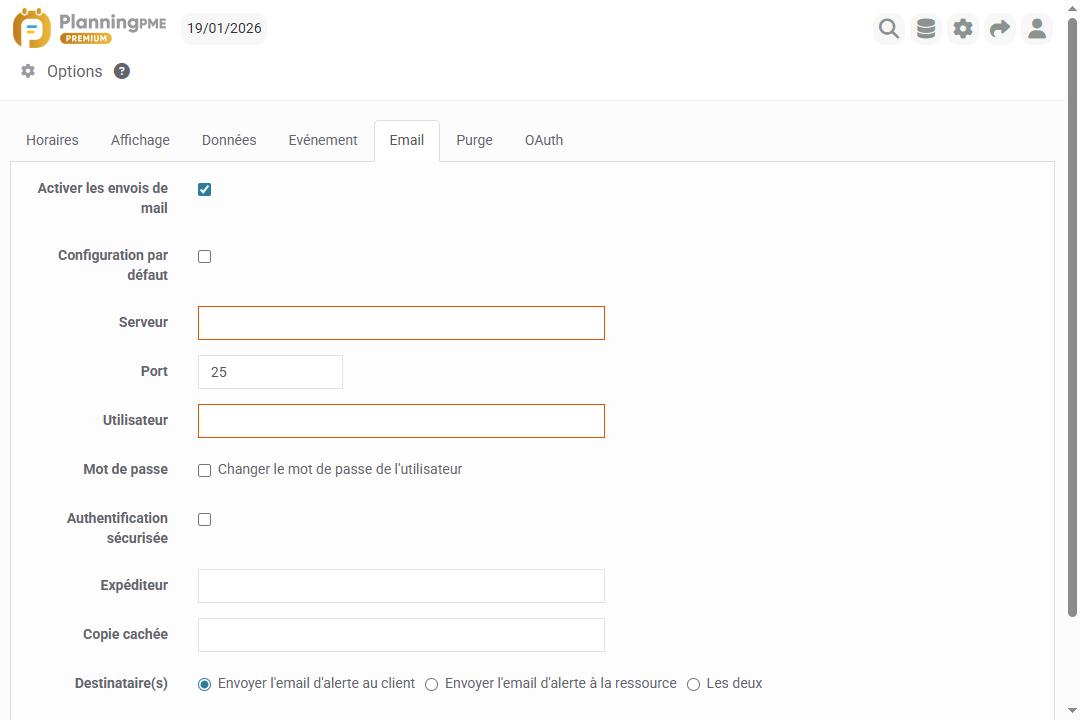
Task: Tick Changer le mot de passe de l'utilisateur
Action: click(205, 471)
